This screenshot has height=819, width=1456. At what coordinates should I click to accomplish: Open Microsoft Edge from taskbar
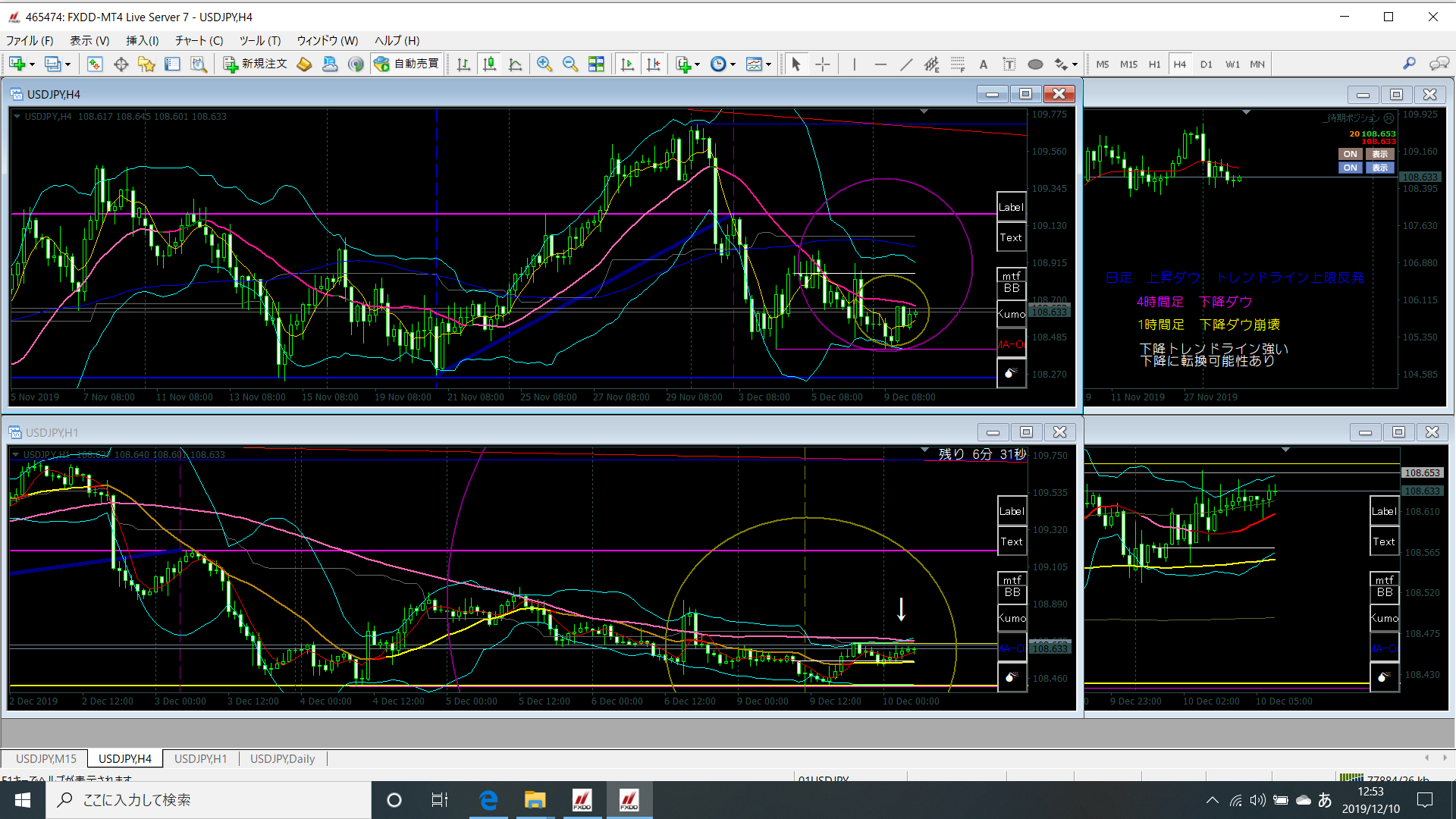[x=488, y=800]
